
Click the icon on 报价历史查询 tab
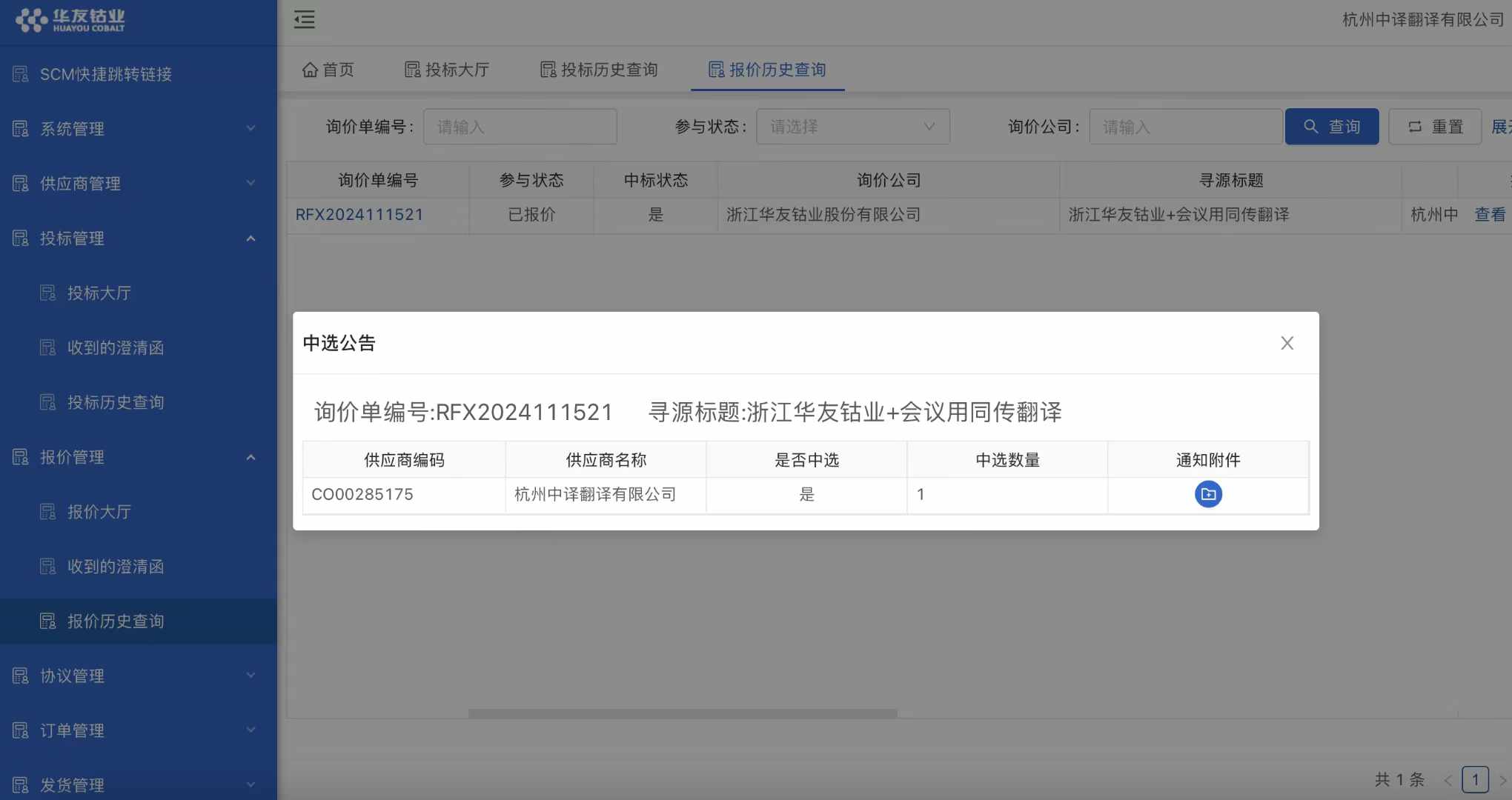pyautogui.click(x=716, y=70)
